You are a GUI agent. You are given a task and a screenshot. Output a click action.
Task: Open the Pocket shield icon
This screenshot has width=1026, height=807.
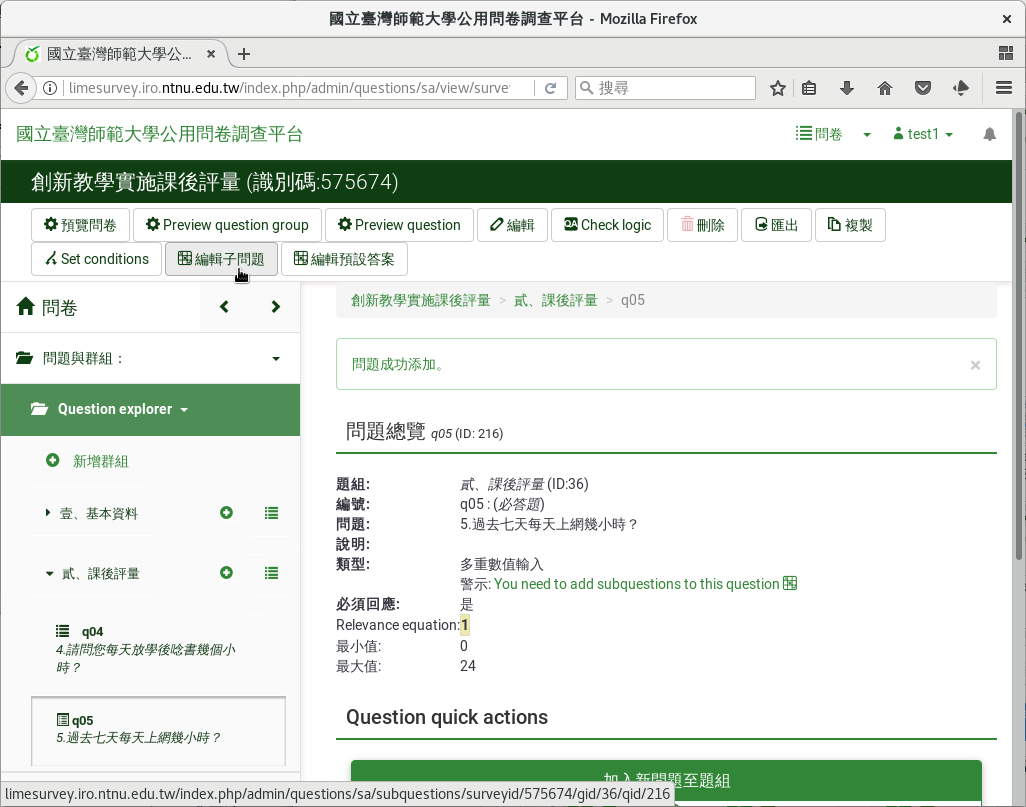pyautogui.click(x=923, y=88)
